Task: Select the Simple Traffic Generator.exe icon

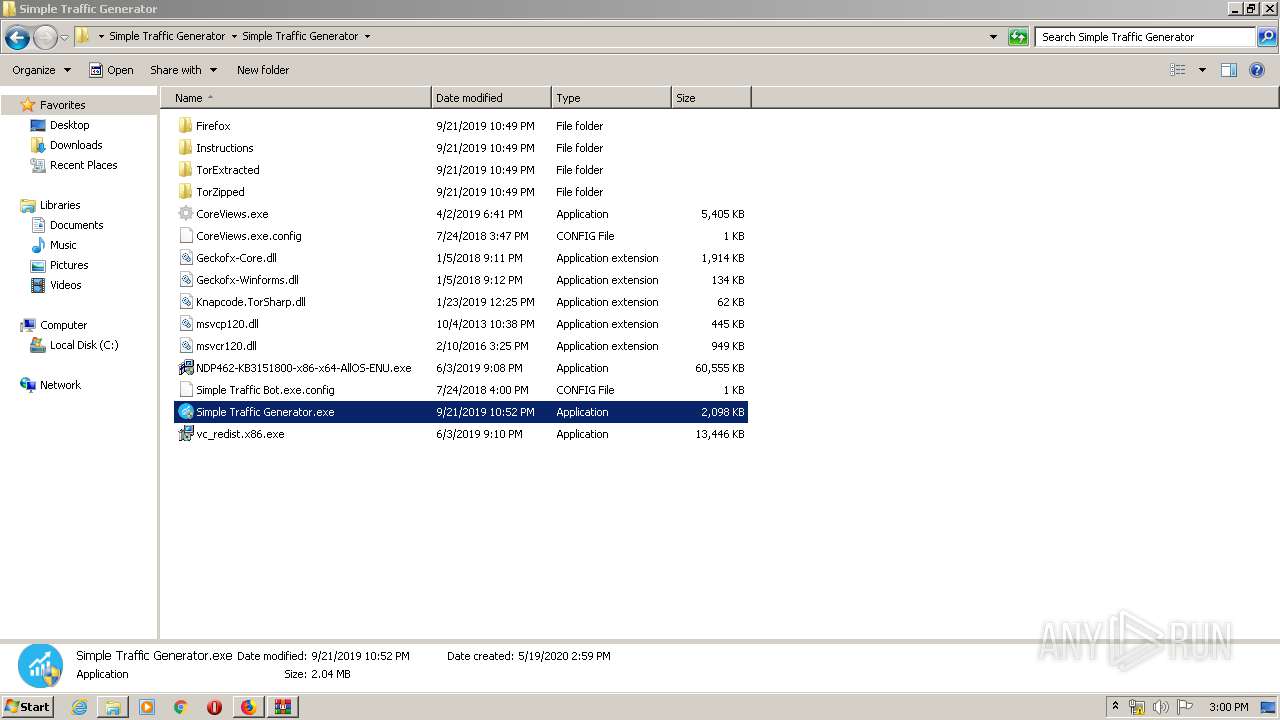Action: click(185, 412)
